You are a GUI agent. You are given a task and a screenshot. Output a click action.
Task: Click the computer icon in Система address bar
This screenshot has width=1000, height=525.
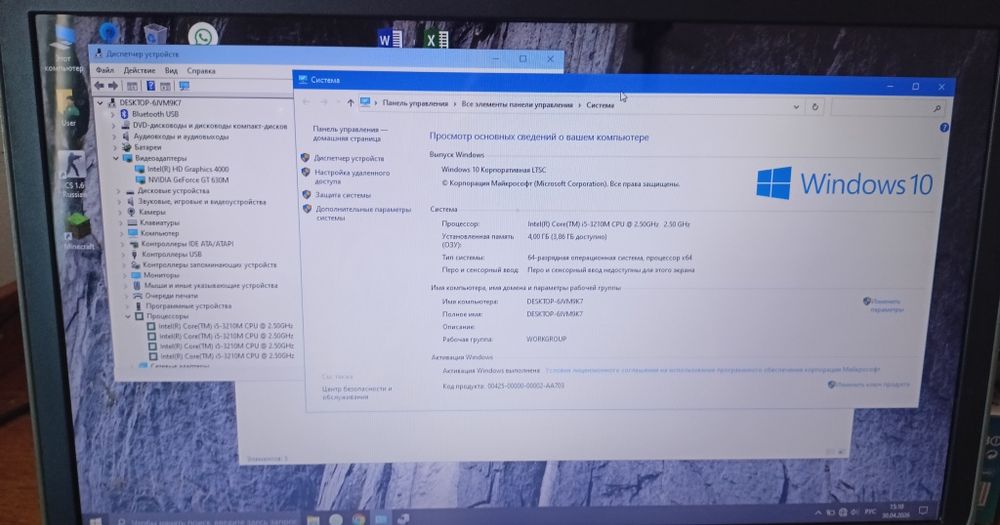tap(365, 103)
